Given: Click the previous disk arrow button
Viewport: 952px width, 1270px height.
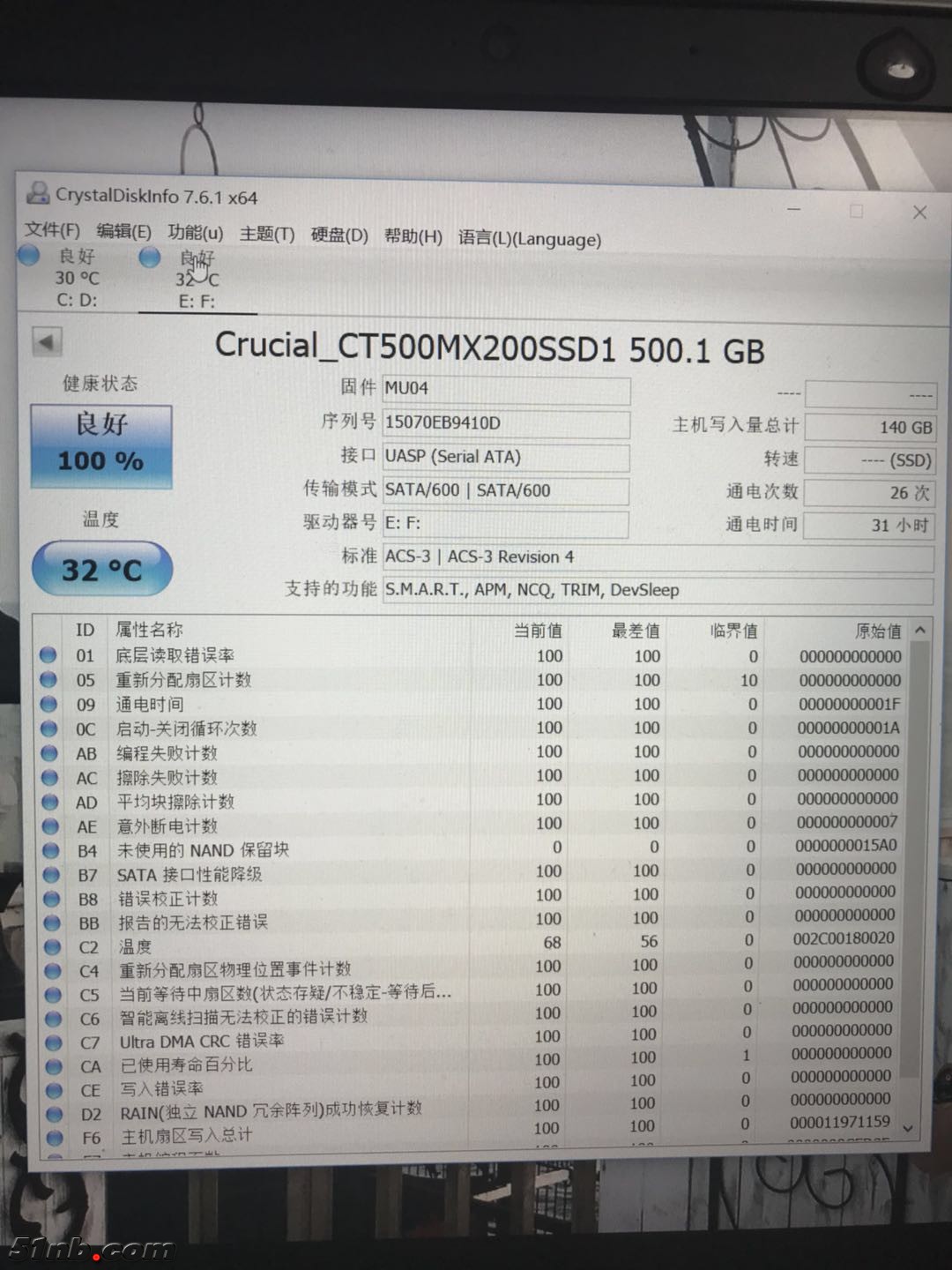Looking at the screenshot, I should point(47,341).
